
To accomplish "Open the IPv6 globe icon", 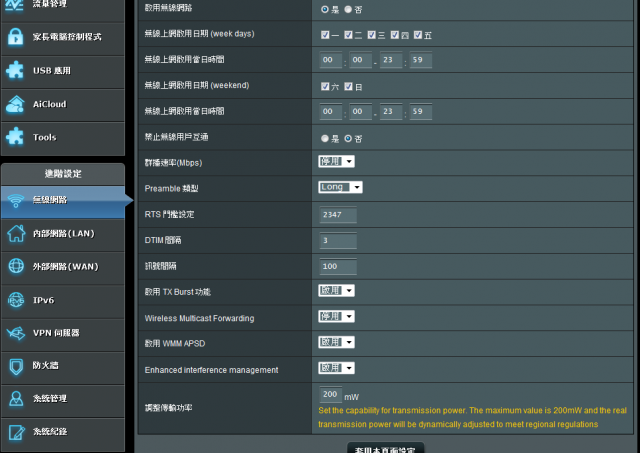I will (16, 300).
